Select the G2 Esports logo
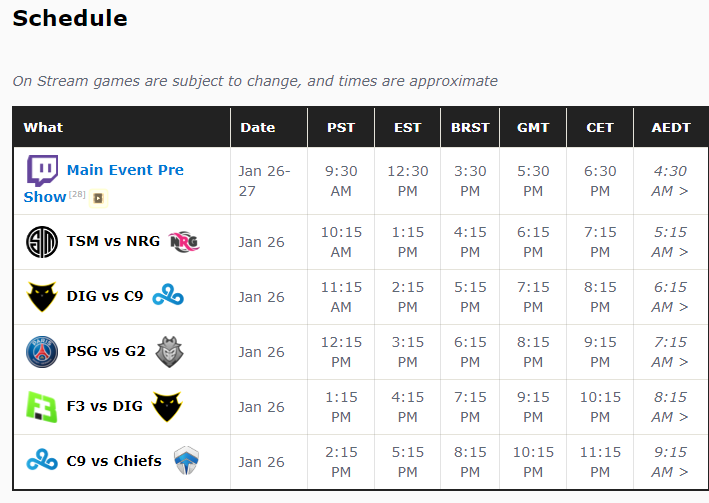This screenshot has width=709, height=503. point(170,351)
